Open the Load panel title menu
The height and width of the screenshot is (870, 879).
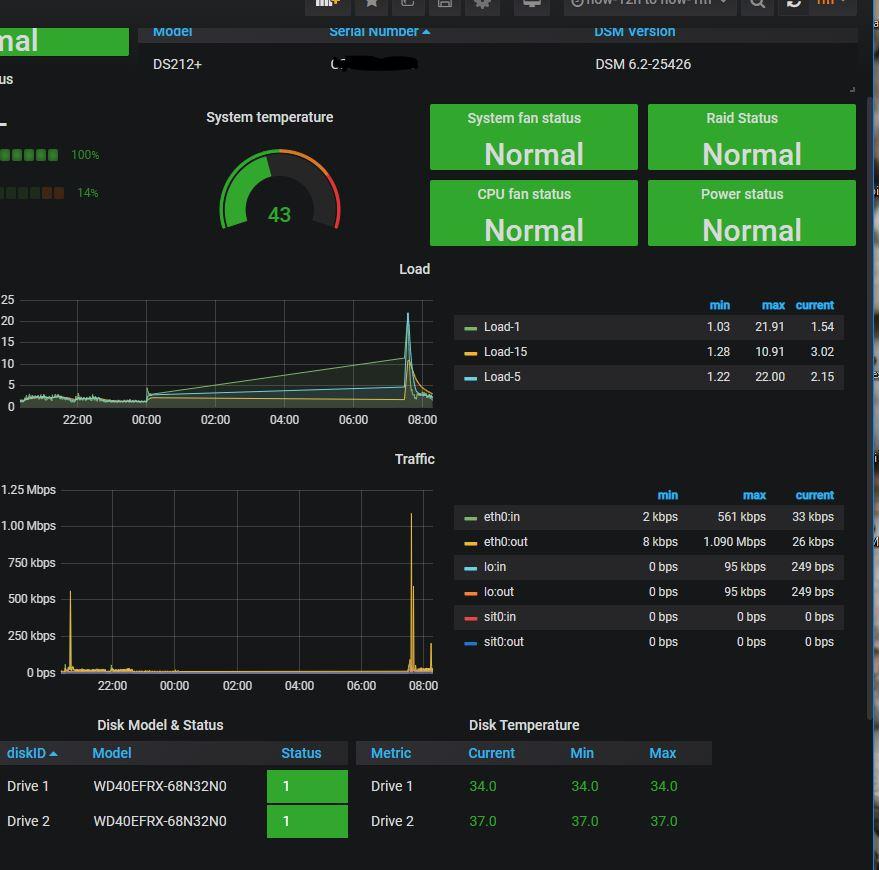point(414,269)
